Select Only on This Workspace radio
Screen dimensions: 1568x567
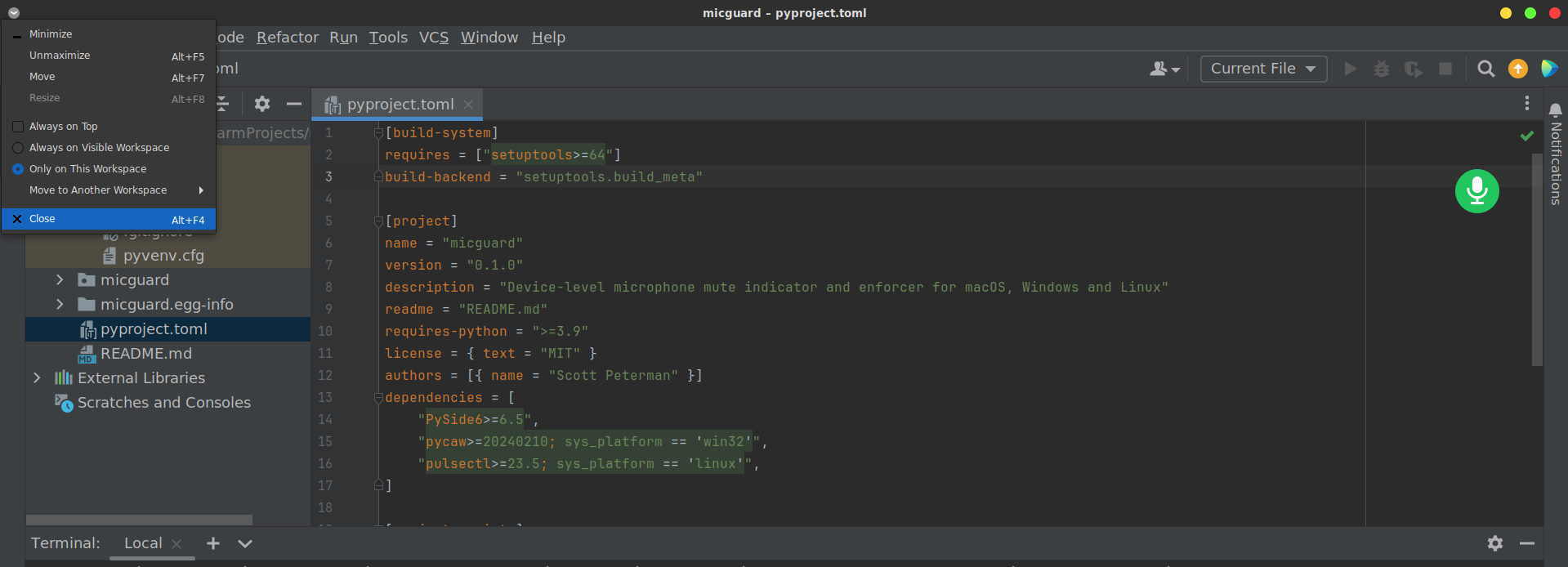(x=18, y=169)
